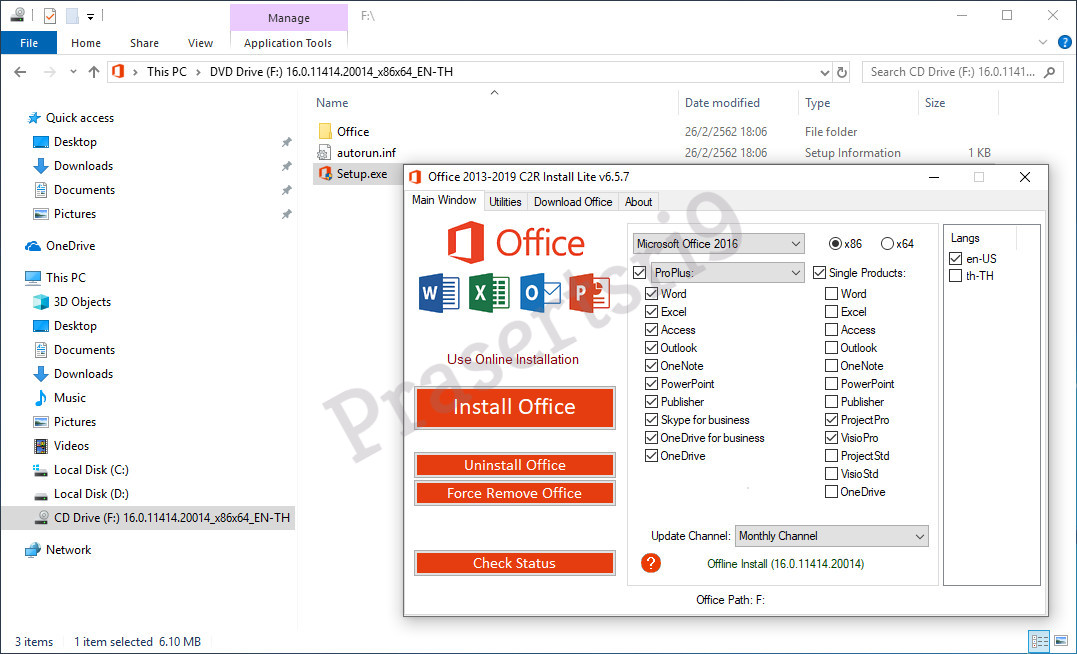
Task: Click the Properties quick access toolbar icon
Action: coord(49,15)
